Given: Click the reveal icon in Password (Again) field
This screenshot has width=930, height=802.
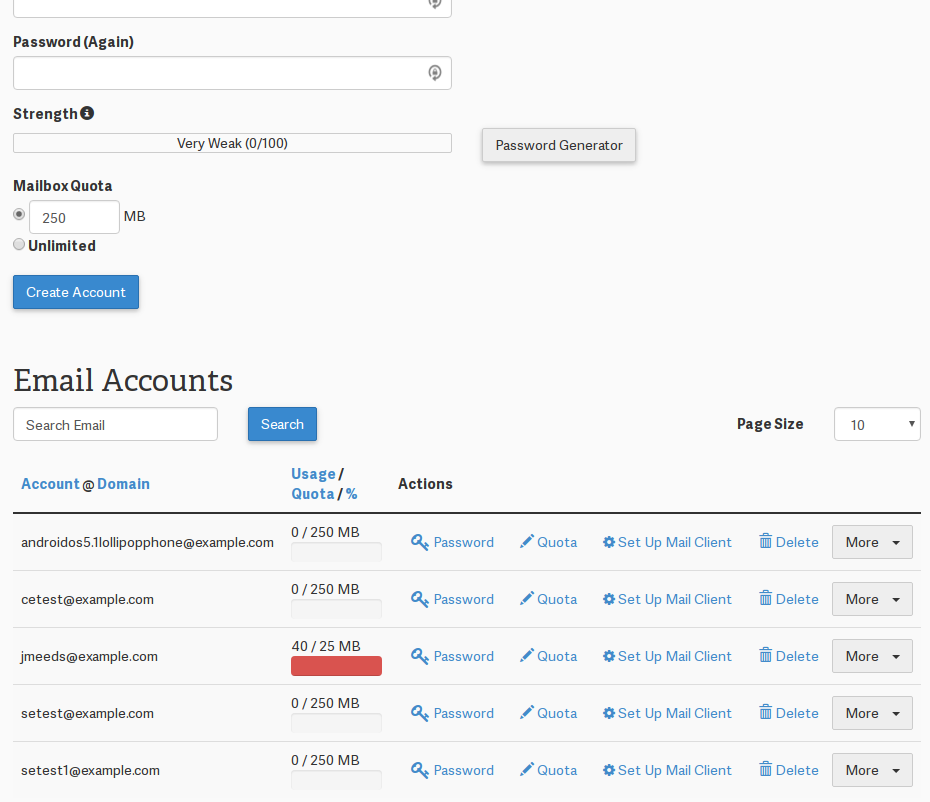Looking at the screenshot, I should 435,73.
